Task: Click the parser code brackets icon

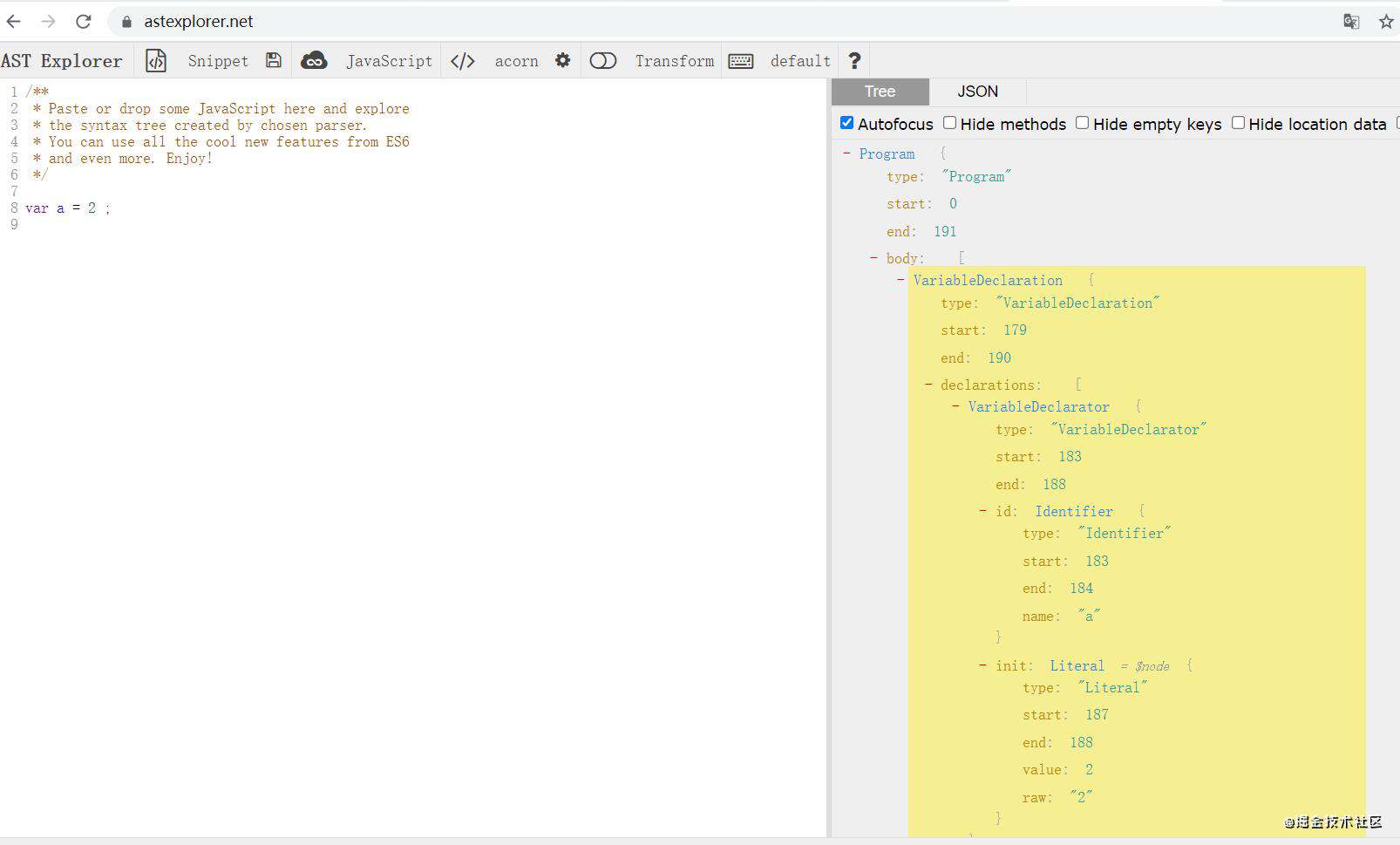Action: click(x=463, y=60)
